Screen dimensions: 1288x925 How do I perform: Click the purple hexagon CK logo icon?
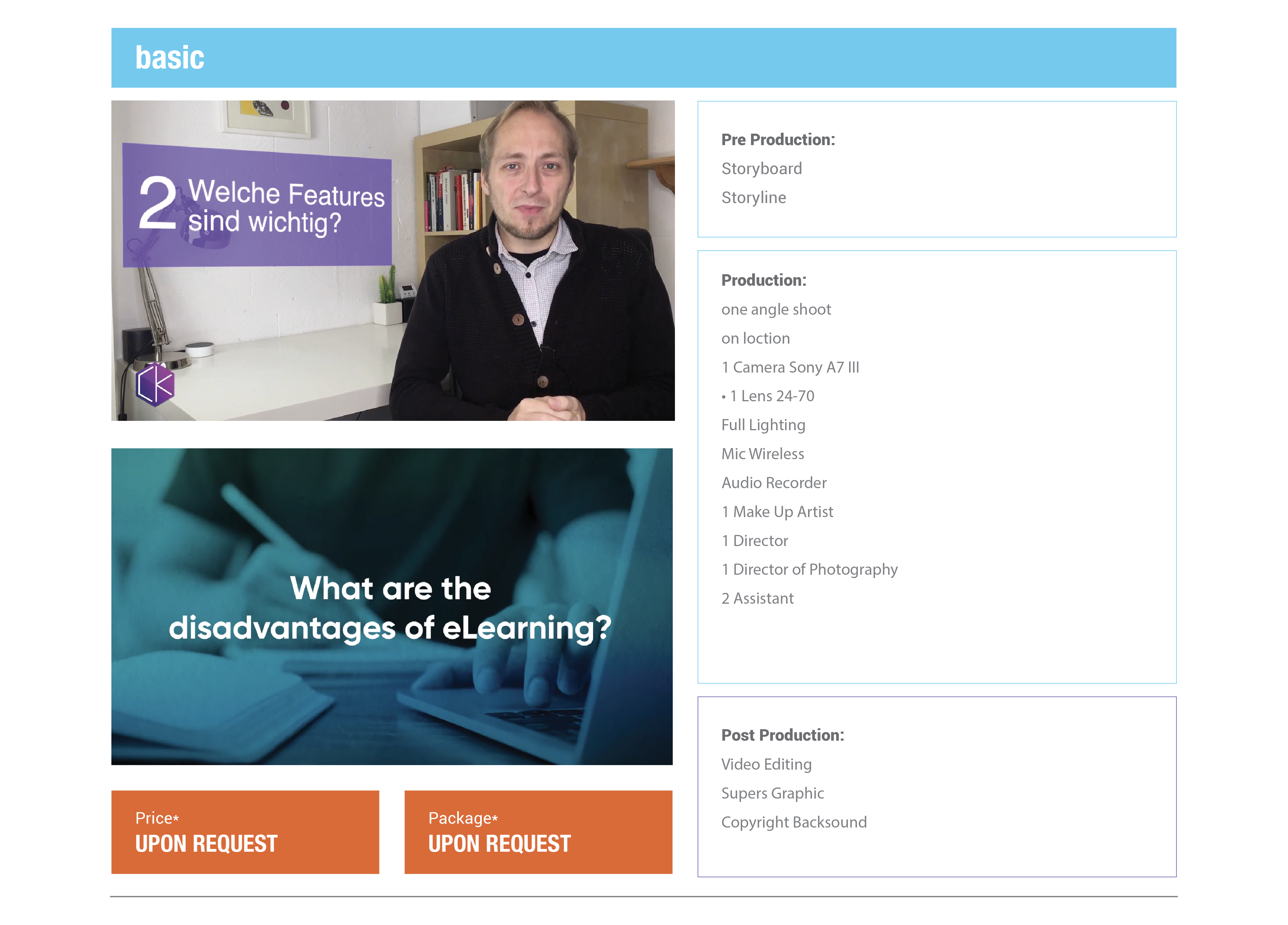click(x=156, y=384)
